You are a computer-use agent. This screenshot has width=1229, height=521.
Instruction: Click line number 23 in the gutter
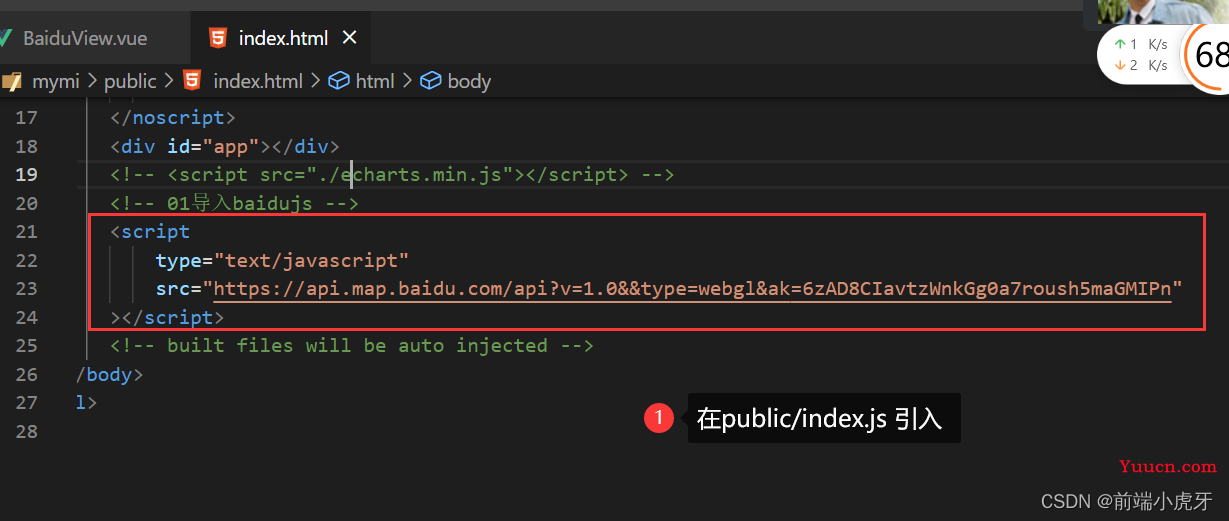click(x=26, y=289)
